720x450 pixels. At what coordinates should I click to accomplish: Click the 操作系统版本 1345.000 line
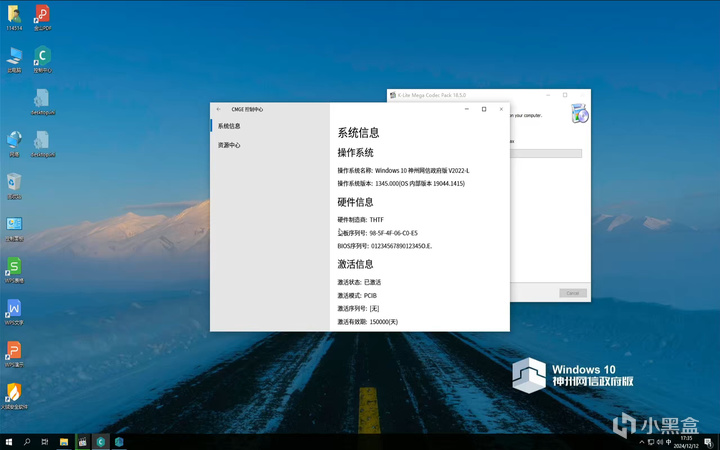[401, 183]
